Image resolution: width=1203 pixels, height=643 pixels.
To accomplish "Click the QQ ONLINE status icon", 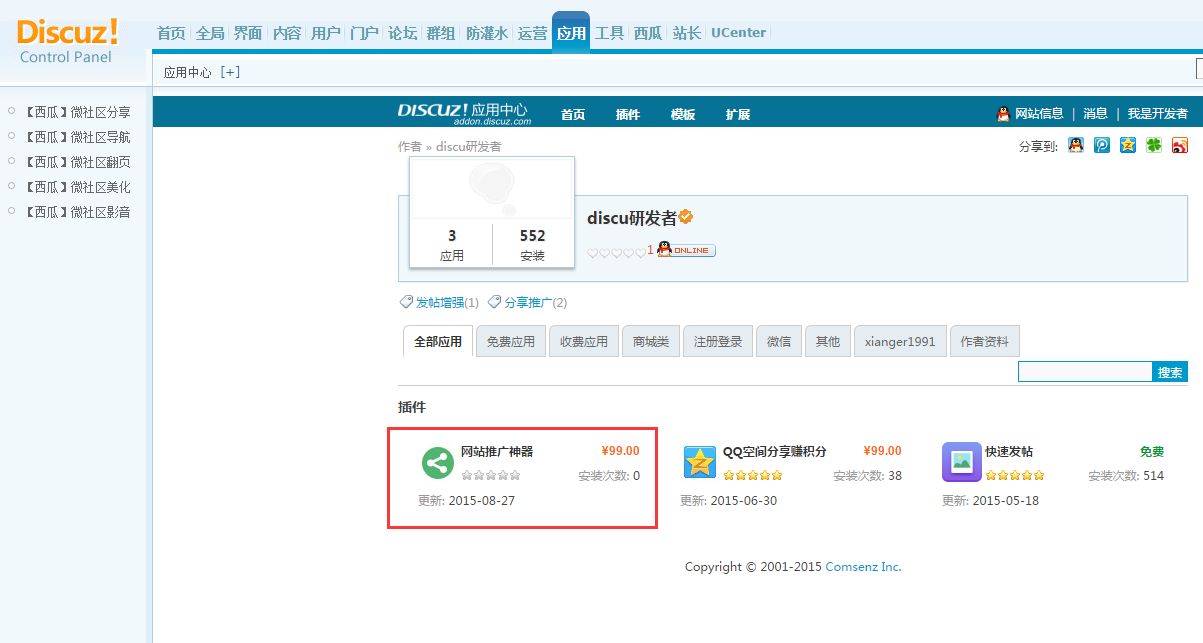I will click(x=686, y=249).
